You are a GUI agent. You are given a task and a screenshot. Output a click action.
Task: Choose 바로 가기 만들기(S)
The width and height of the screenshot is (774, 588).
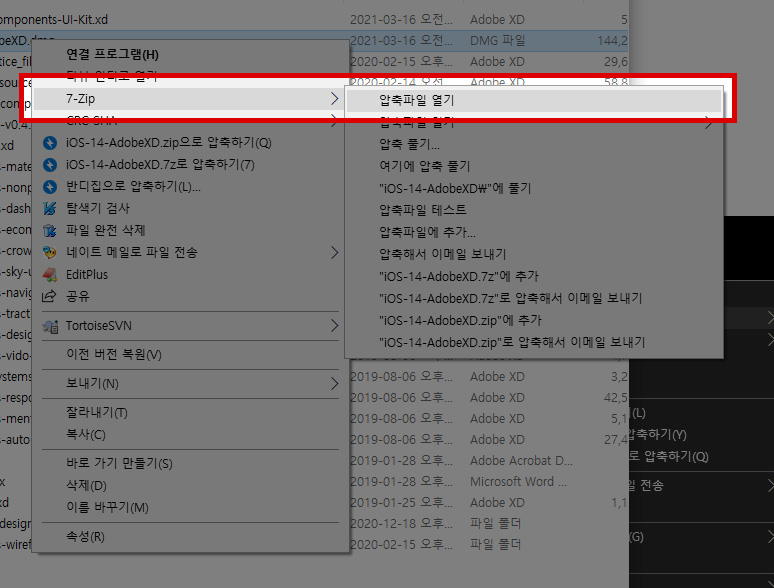pyautogui.click(x=119, y=463)
